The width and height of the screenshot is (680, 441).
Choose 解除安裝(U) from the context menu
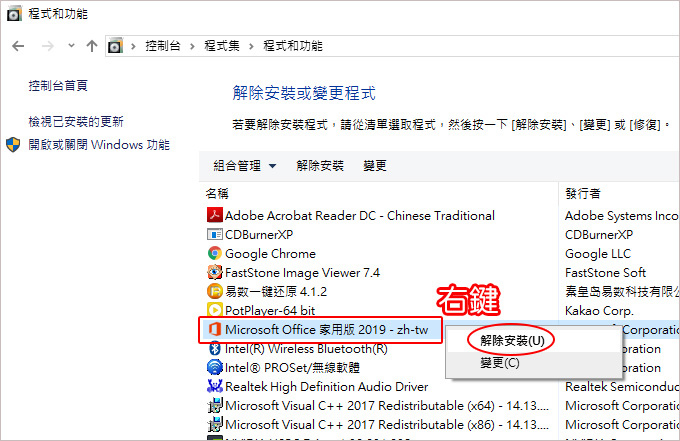(x=512, y=341)
